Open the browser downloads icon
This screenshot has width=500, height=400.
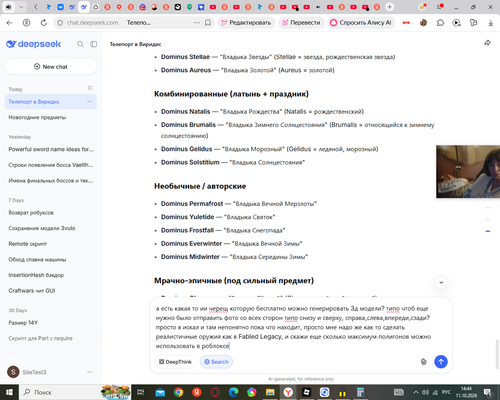click(490, 23)
